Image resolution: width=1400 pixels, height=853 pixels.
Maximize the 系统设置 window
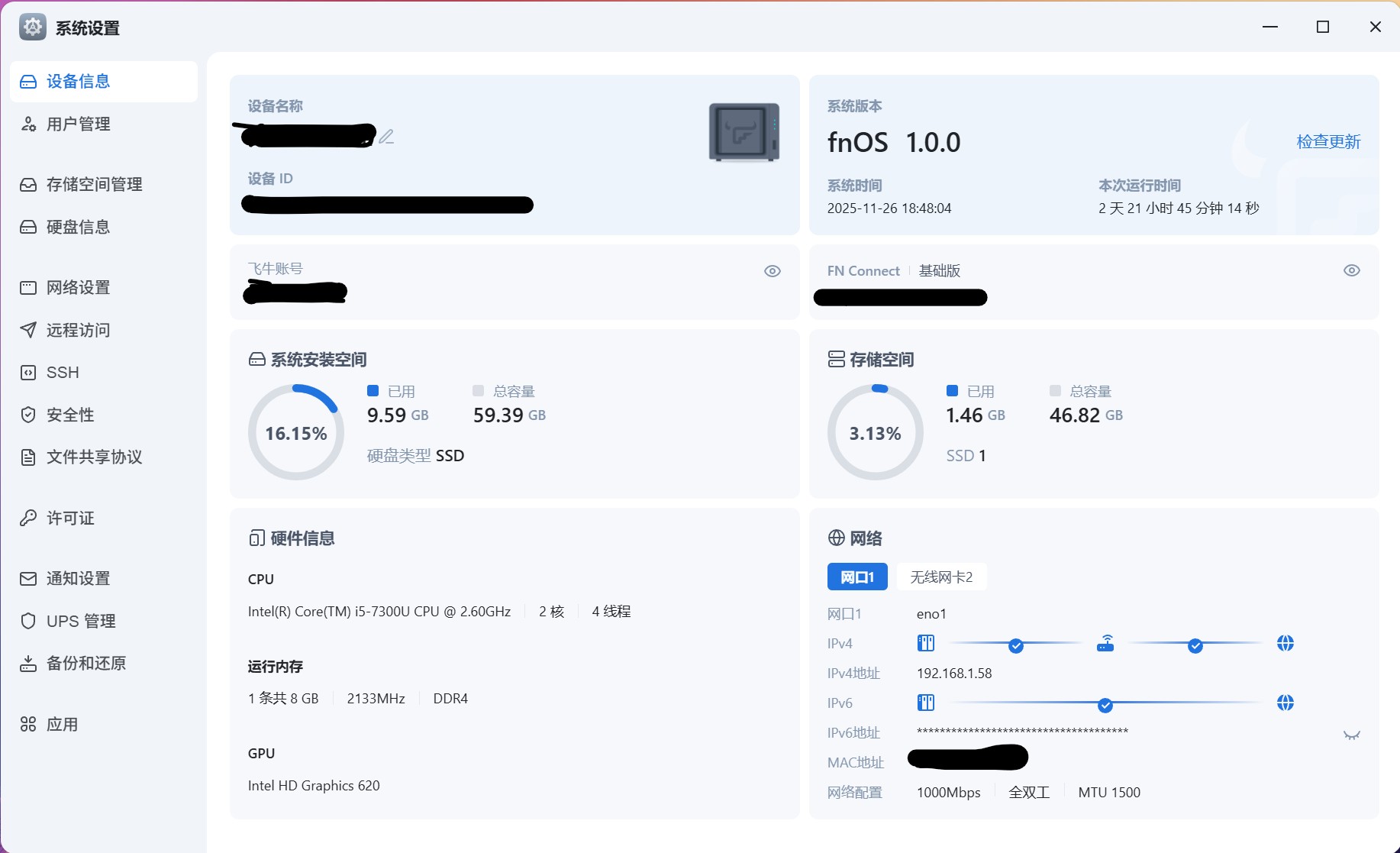pyautogui.click(x=1323, y=27)
